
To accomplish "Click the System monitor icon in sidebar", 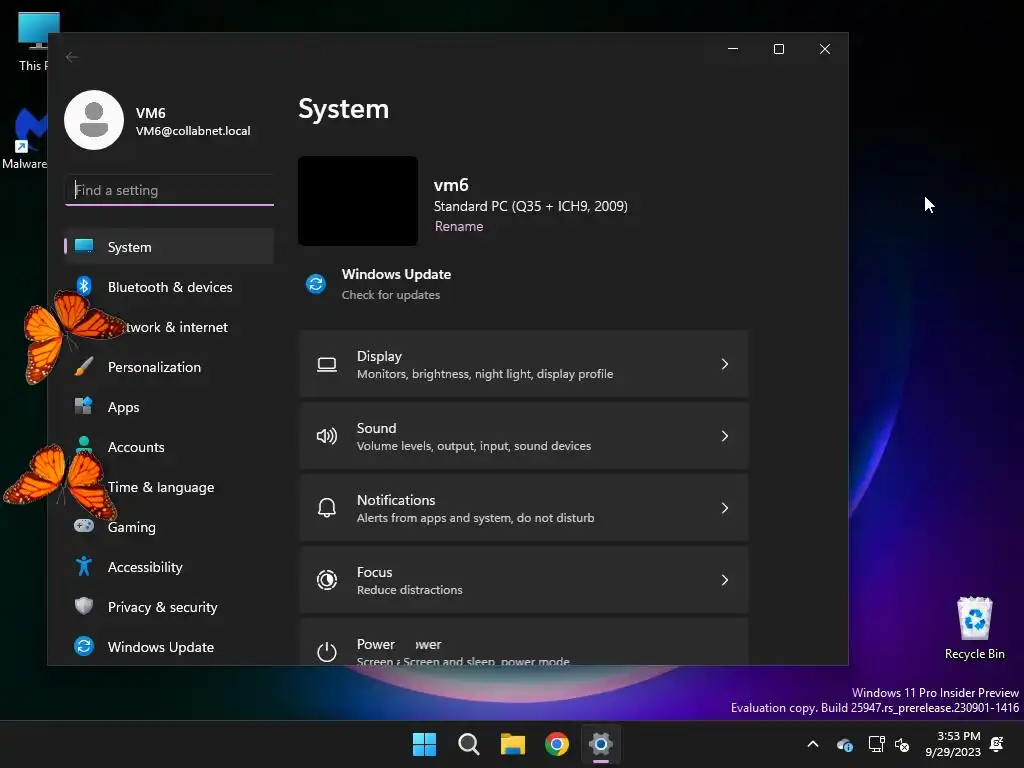I will pyautogui.click(x=84, y=246).
